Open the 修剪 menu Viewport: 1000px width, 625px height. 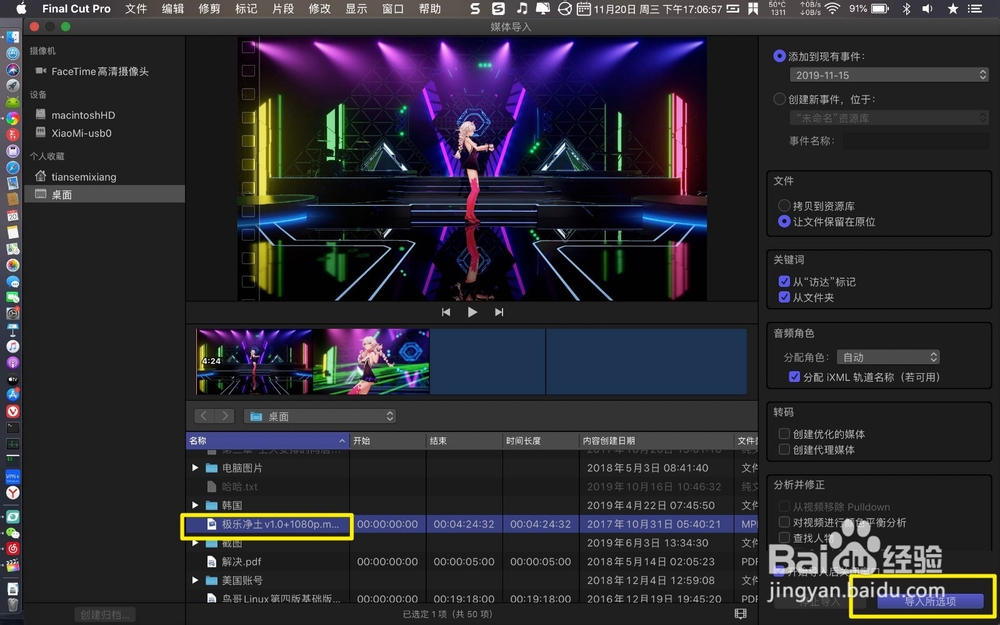click(209, 8)
